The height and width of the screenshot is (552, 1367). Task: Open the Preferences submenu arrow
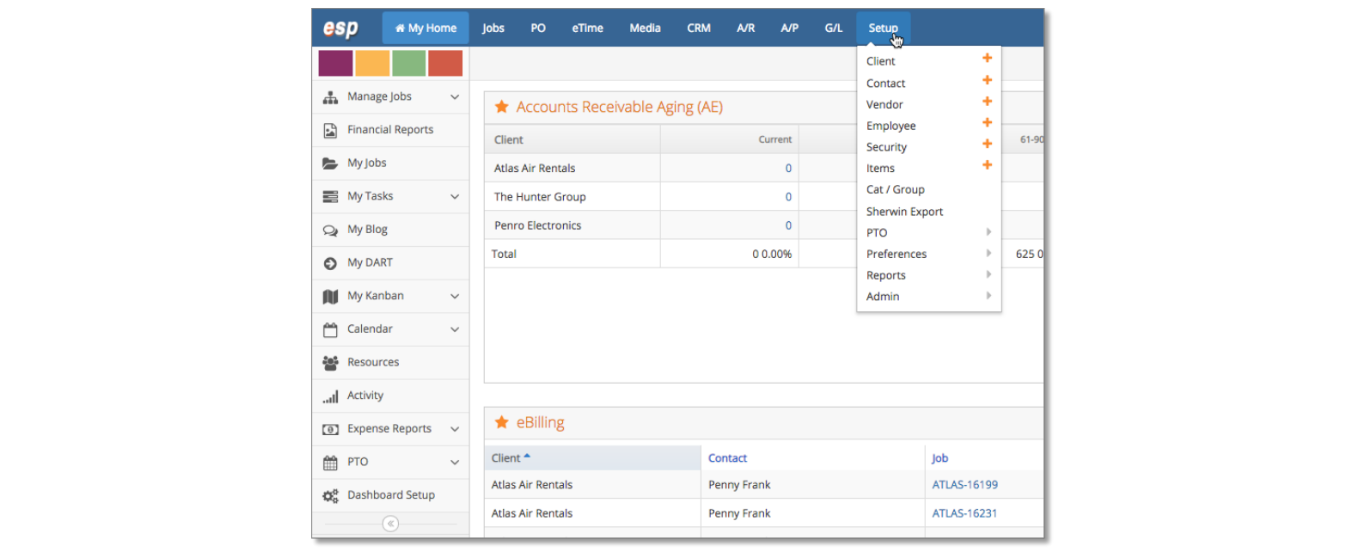(988, 254)
